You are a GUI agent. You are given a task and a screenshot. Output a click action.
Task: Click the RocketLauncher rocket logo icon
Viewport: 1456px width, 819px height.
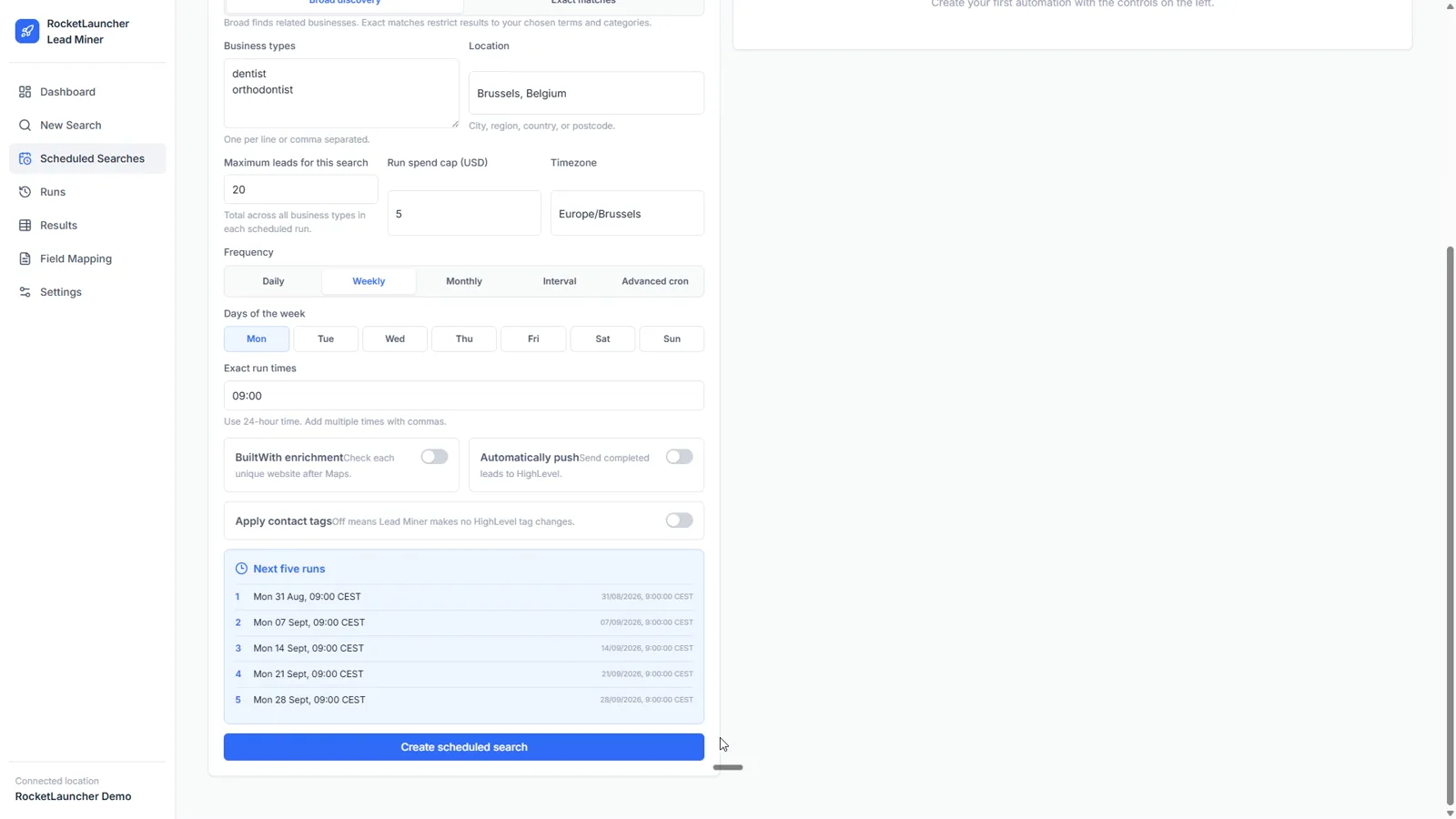pos(27,31)
